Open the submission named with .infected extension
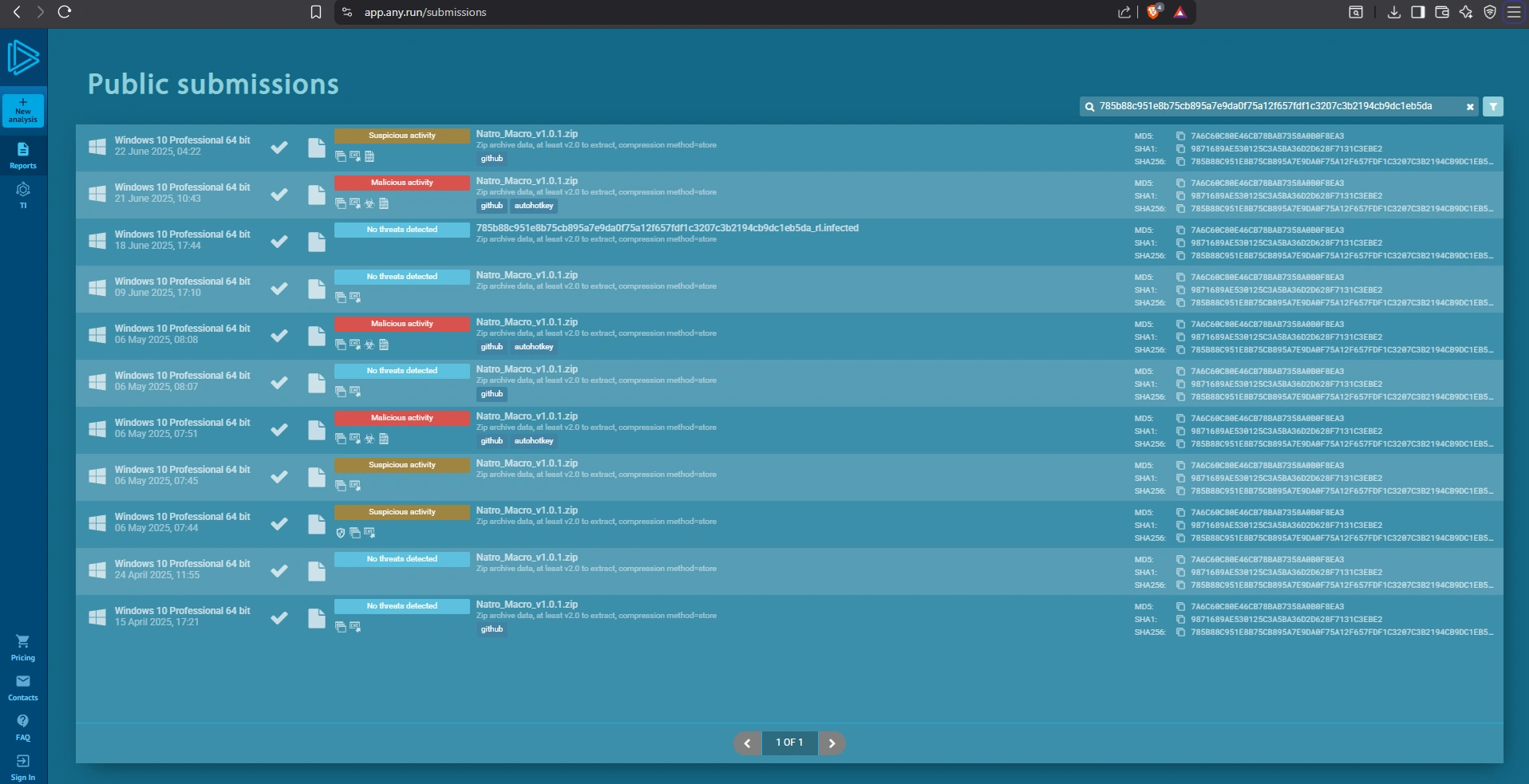1529x784 pixels. tap(667, 228)
